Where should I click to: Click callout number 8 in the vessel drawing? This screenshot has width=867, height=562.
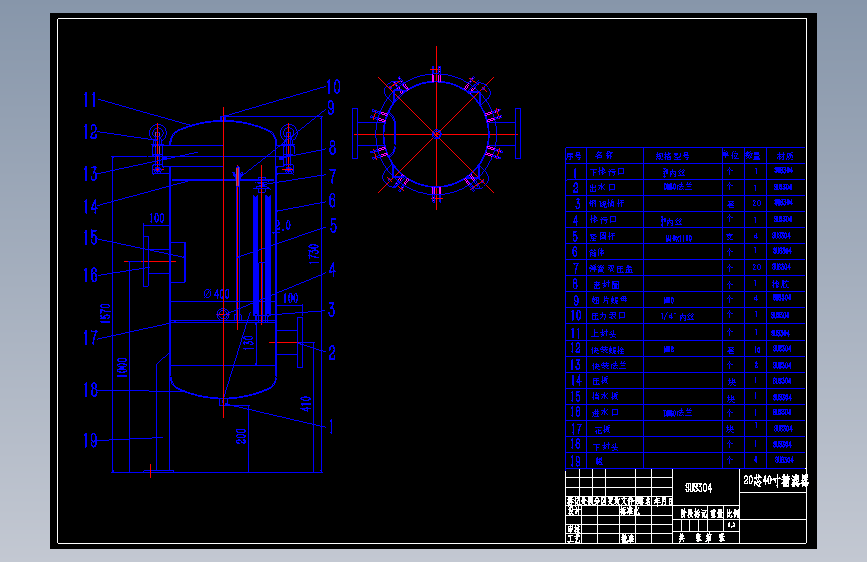[x=332, y=148]
